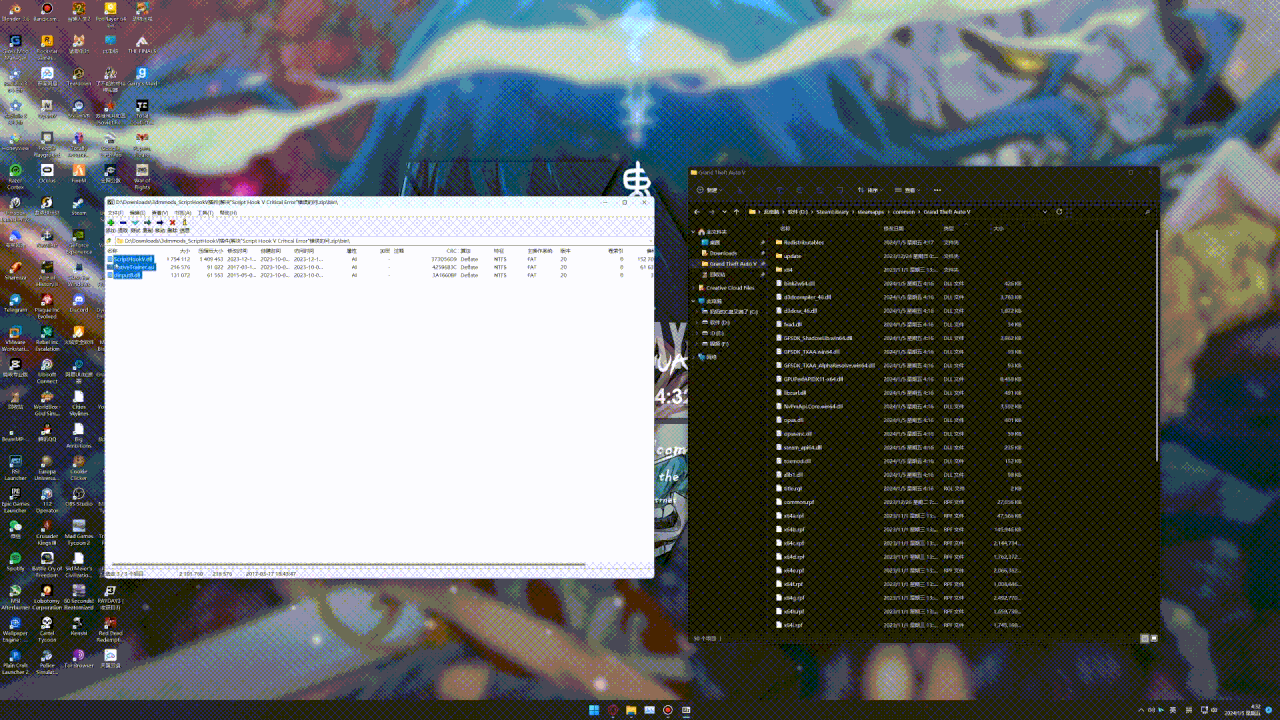The height and width of the screenshot is (720, 1280).
Task: Select Creative Cloud Files in Explorer sidebar
Action: coord(730,288)
